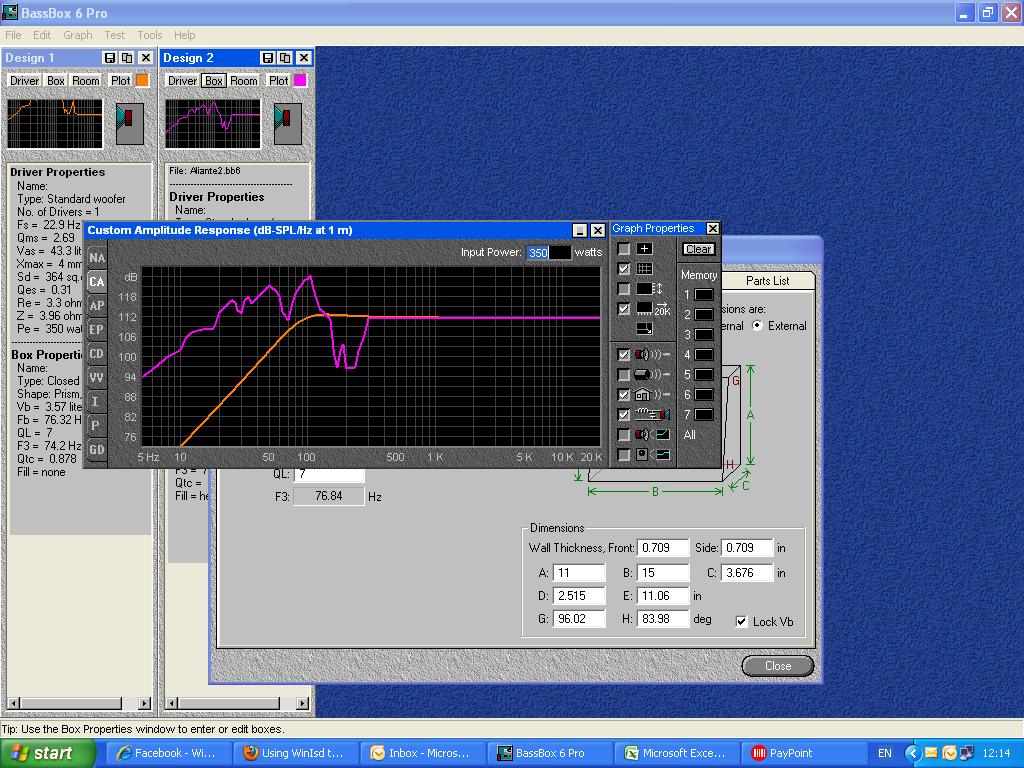This screenshot has height=768, width=1024.
Task: Click the grid icon in Graph Properties
Action: click(x=645, y=269)
